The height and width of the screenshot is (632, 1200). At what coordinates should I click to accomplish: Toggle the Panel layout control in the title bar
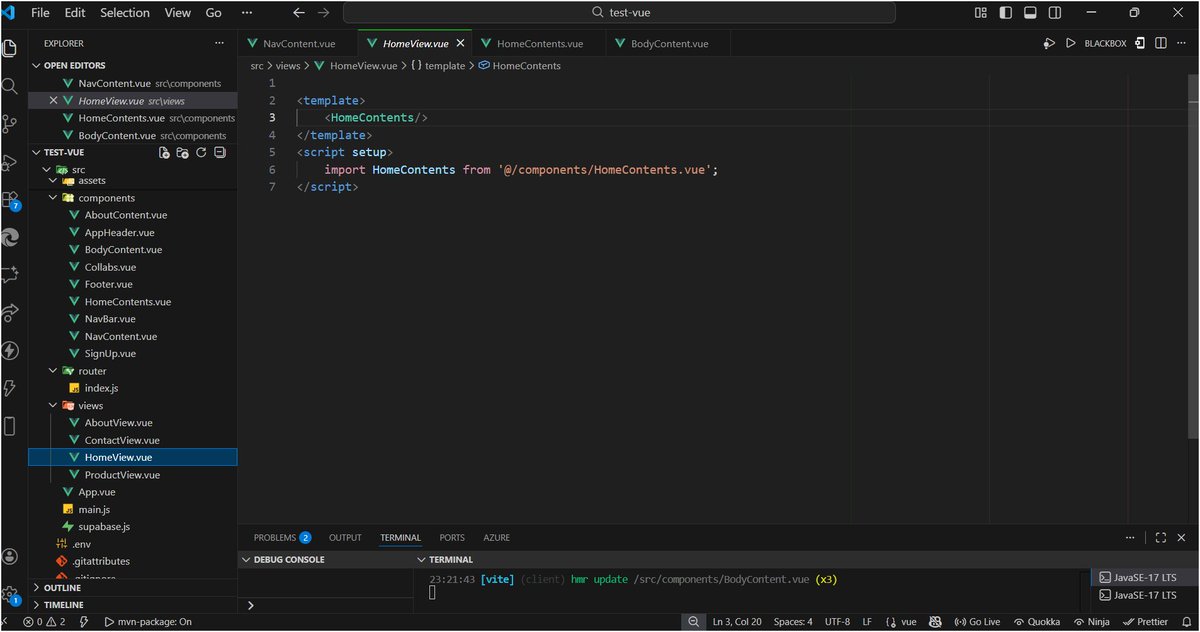(x=1030, y=11)
